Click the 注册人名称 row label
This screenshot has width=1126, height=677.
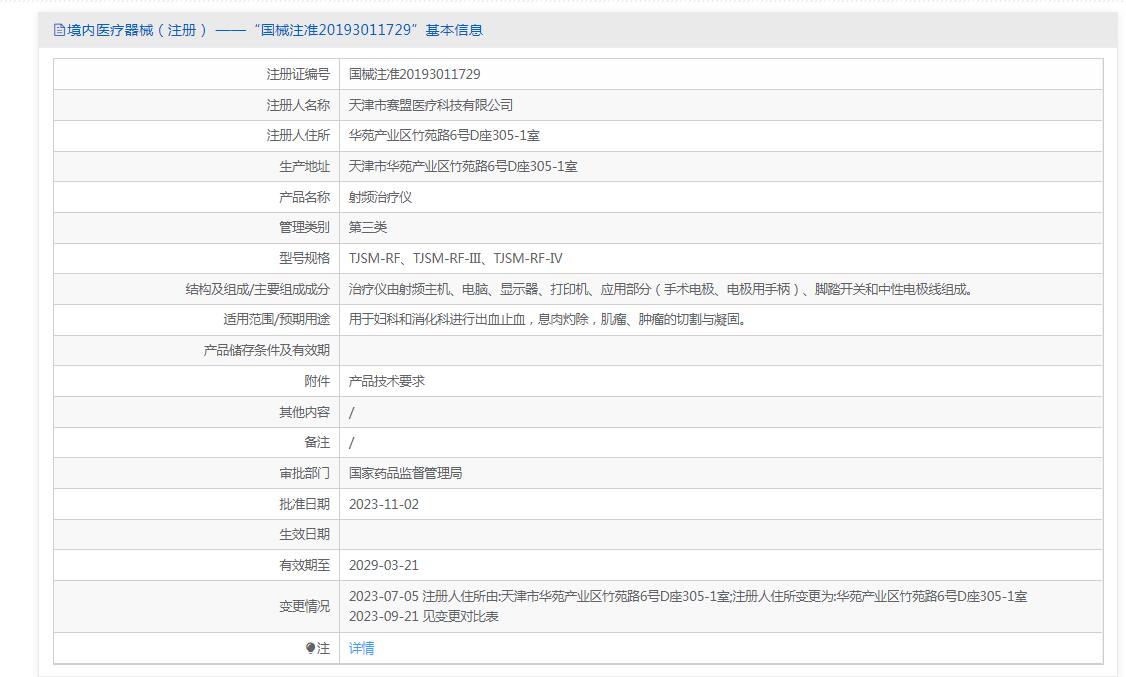click(x=298, y=105)
